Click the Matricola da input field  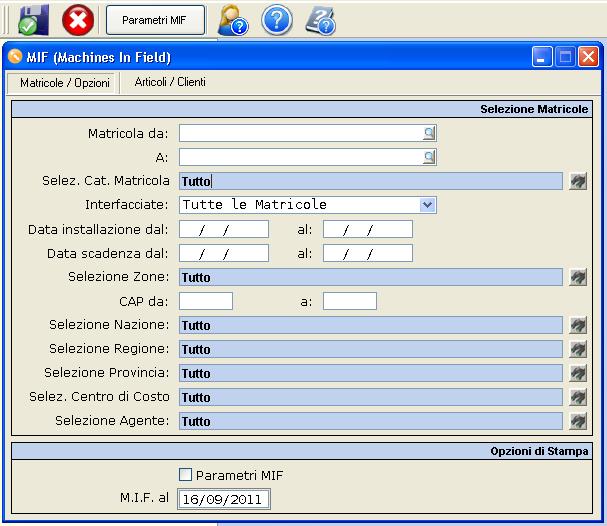click(300, 133)
